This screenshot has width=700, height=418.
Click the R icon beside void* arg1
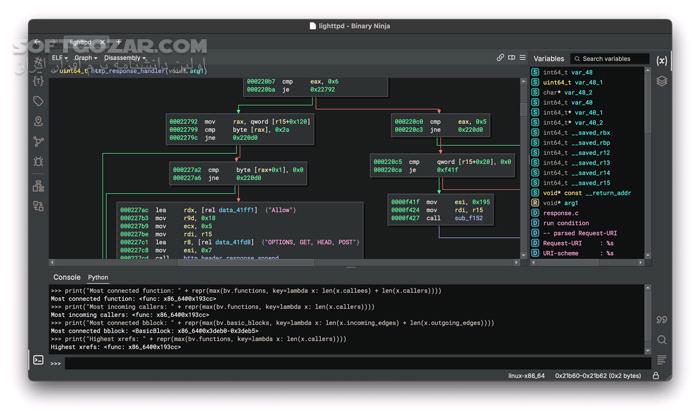click(x=535, y=203)
